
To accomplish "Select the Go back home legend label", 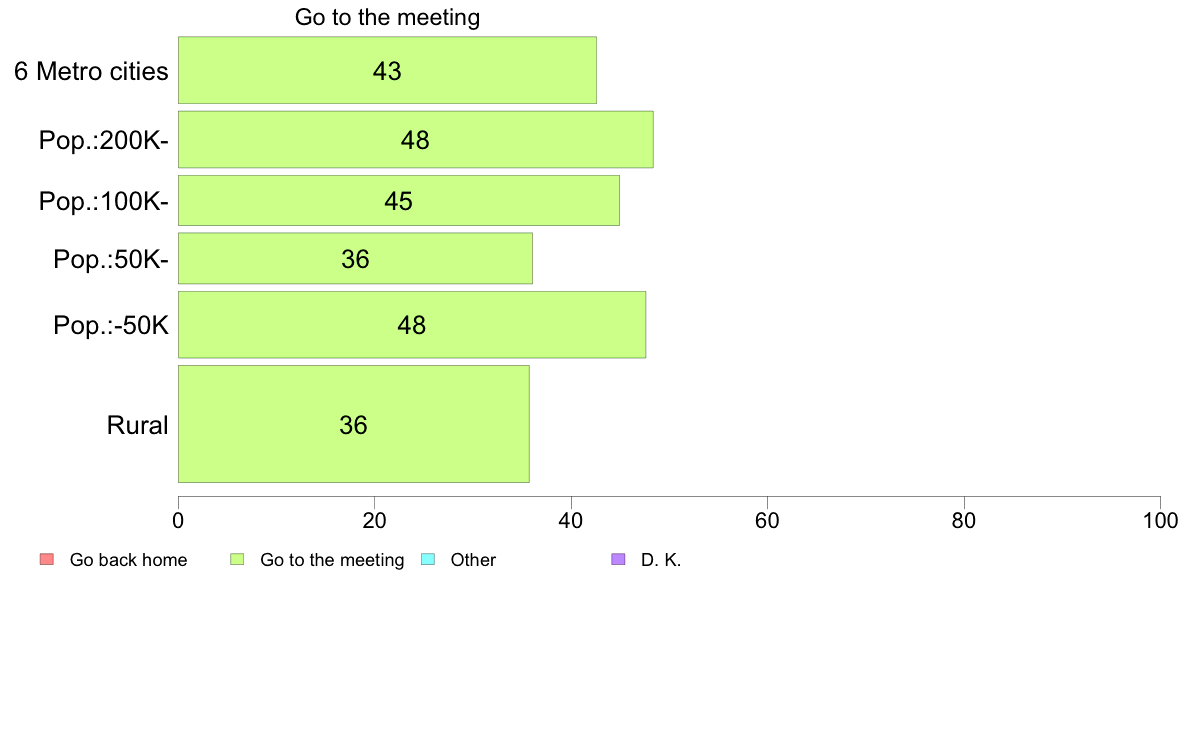I will coord(128,560).
